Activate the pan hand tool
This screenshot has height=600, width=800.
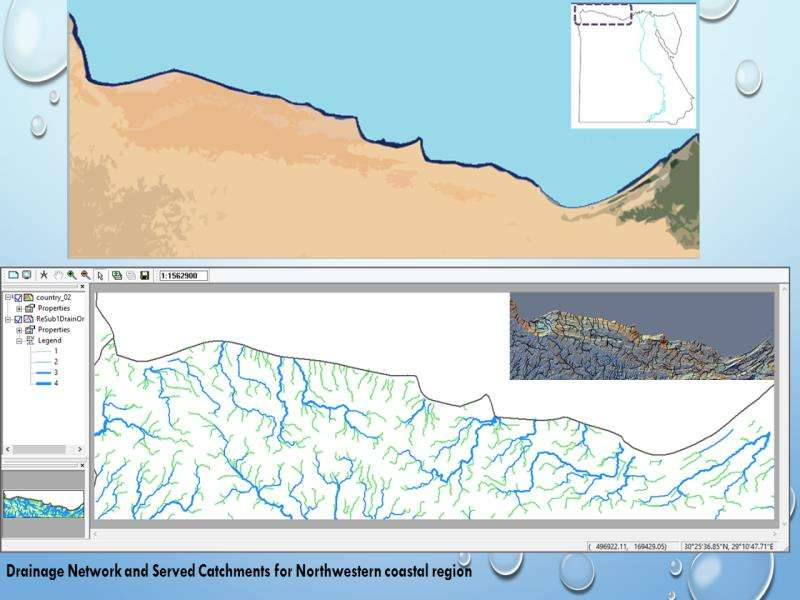(58, 275)
